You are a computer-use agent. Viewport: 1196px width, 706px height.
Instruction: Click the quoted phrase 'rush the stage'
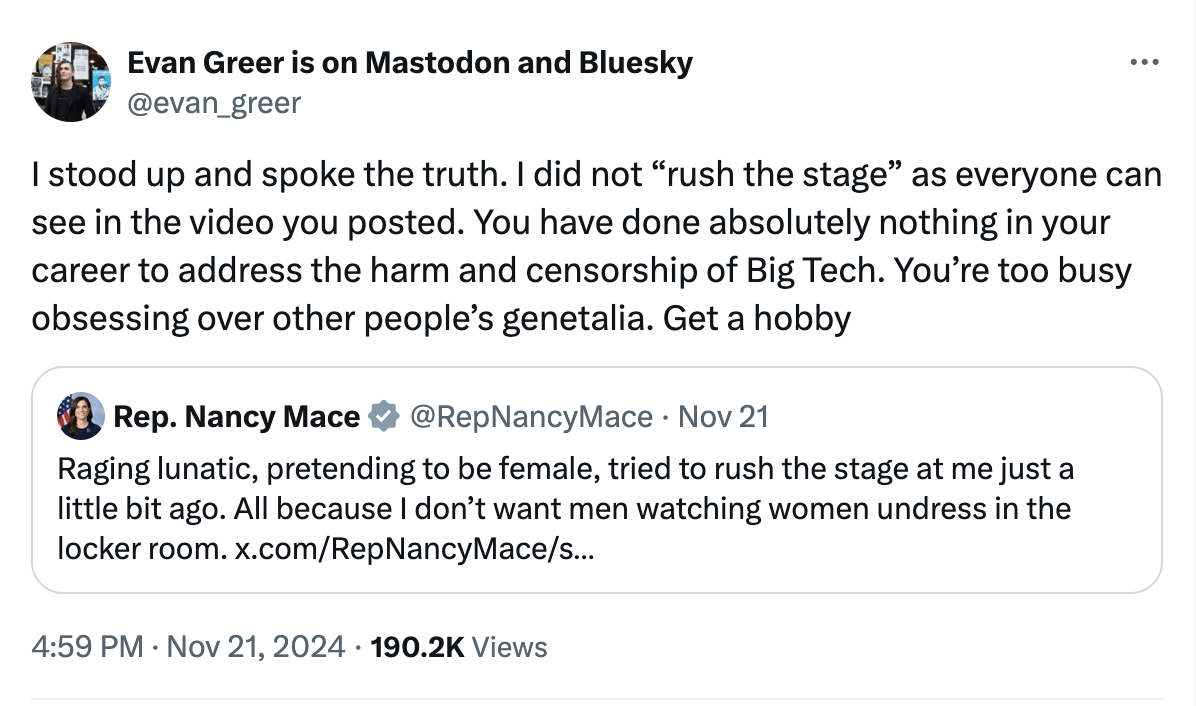point(775,175)
